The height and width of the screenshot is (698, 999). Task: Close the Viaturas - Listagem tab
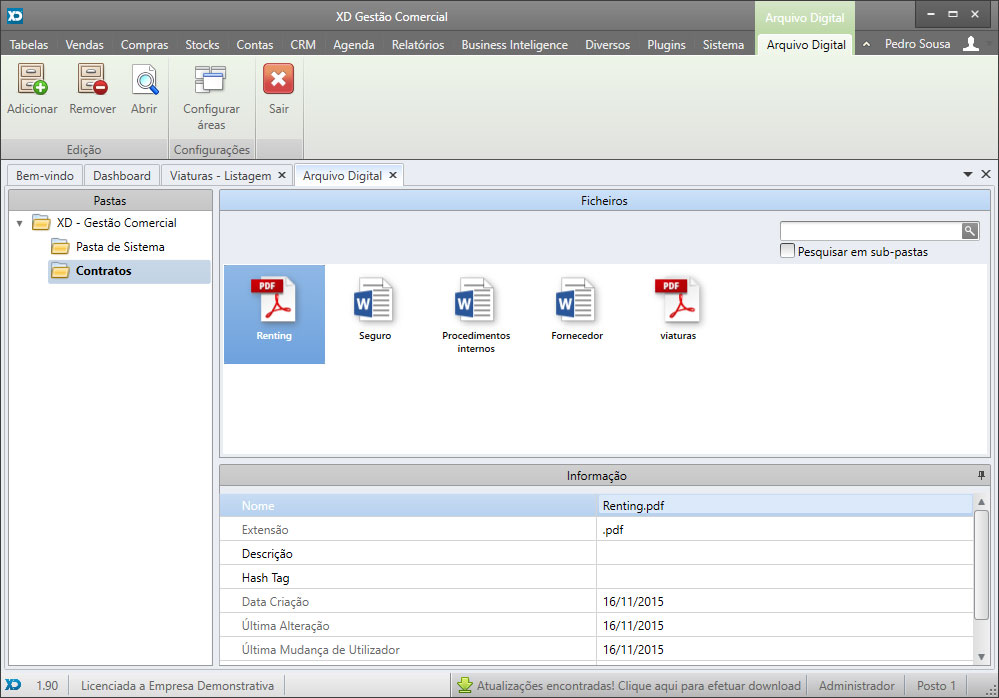pos(282,175)
